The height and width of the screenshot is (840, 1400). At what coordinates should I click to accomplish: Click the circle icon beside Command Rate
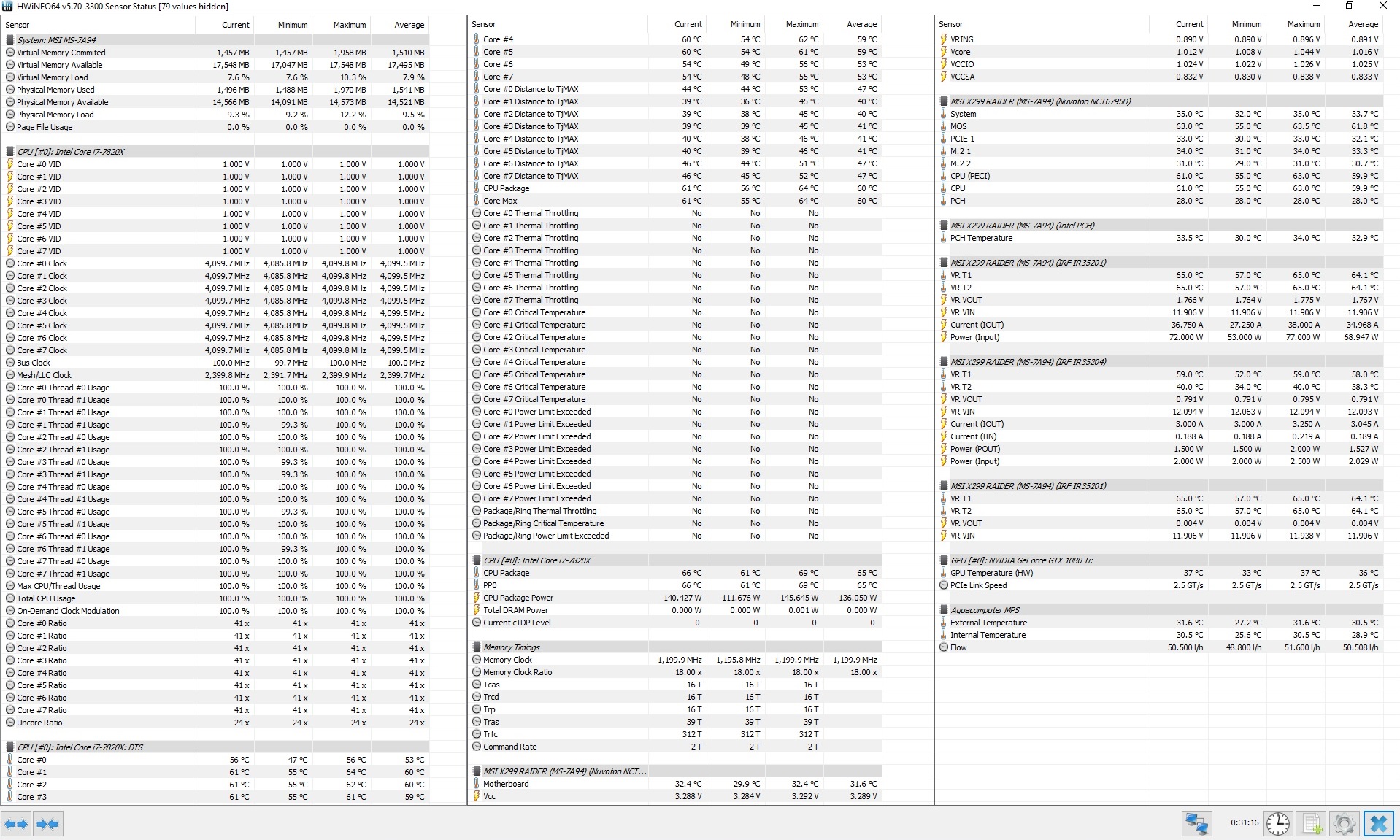(477, 747)
